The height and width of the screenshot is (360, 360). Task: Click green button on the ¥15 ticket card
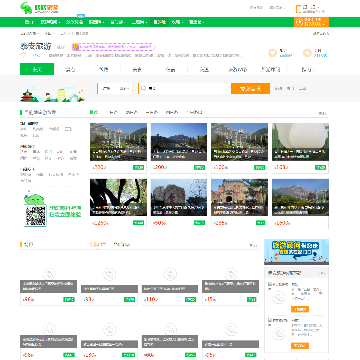point(251,300)
